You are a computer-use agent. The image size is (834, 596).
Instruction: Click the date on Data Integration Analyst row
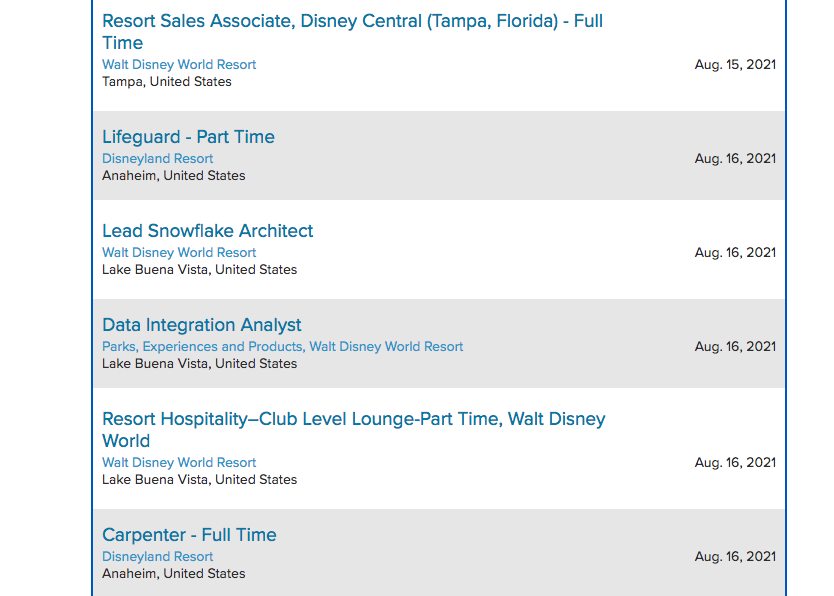tap(735, 347)
